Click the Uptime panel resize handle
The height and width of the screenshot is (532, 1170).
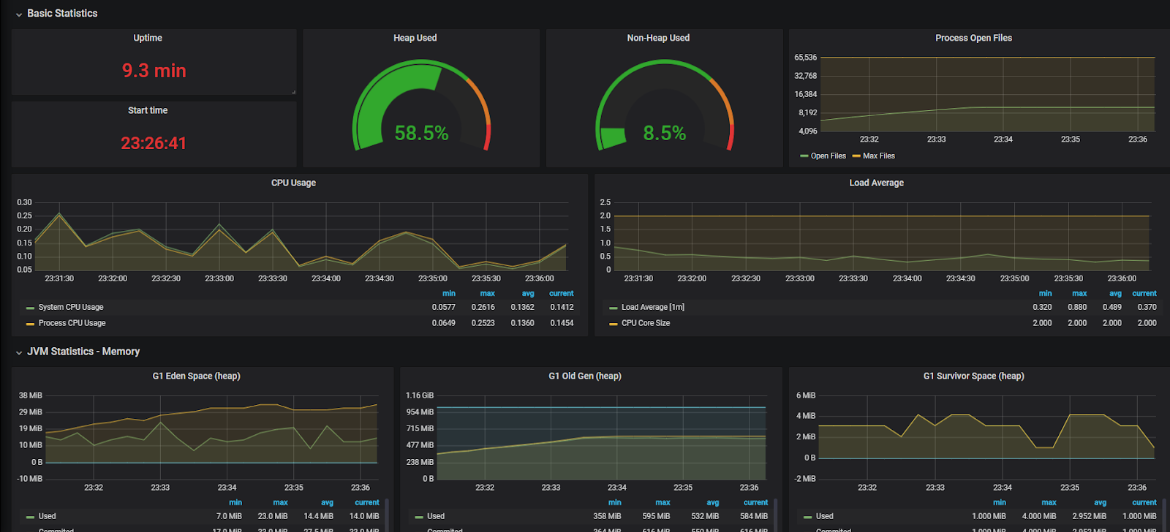coord(293,92)
